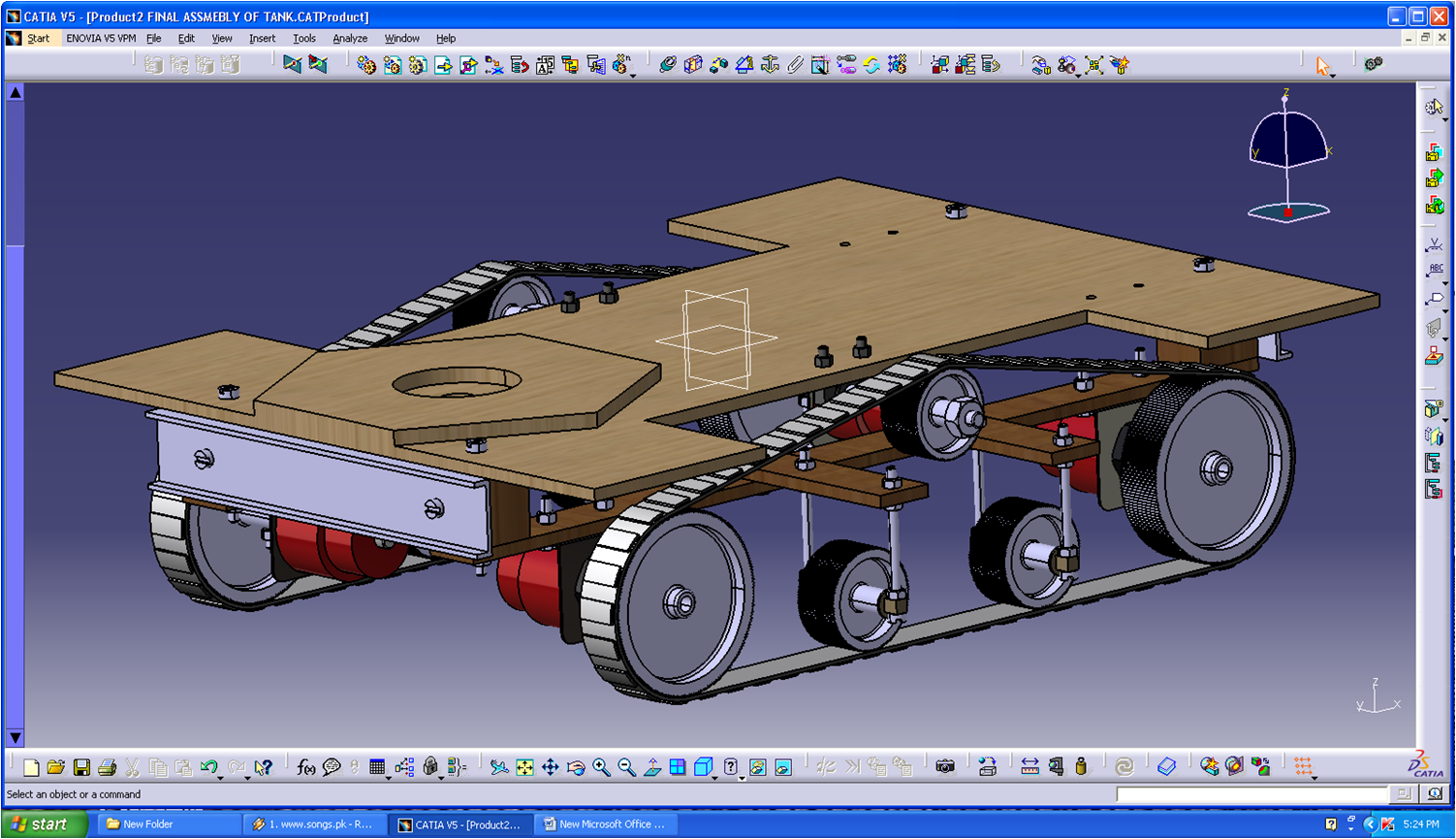Viewport: 1456px width, 839px height.
Task: Click the Update All icon in top toolbar
Action: pos(871,65)
